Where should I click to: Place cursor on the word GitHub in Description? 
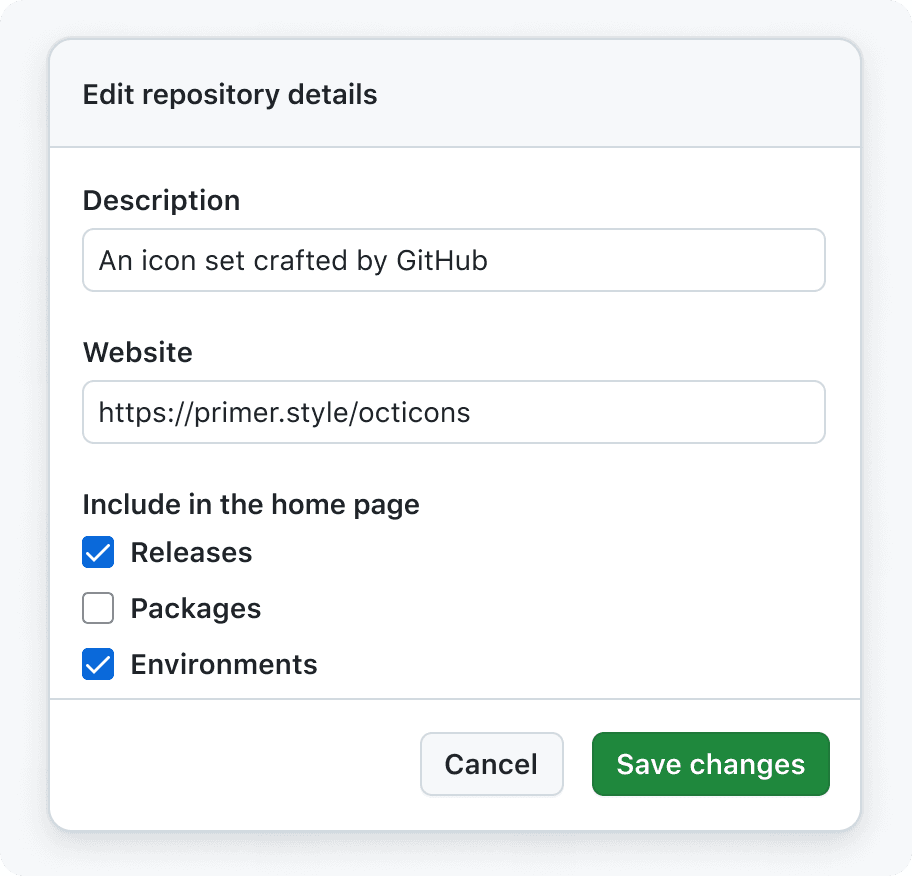(x=442, y=260)
